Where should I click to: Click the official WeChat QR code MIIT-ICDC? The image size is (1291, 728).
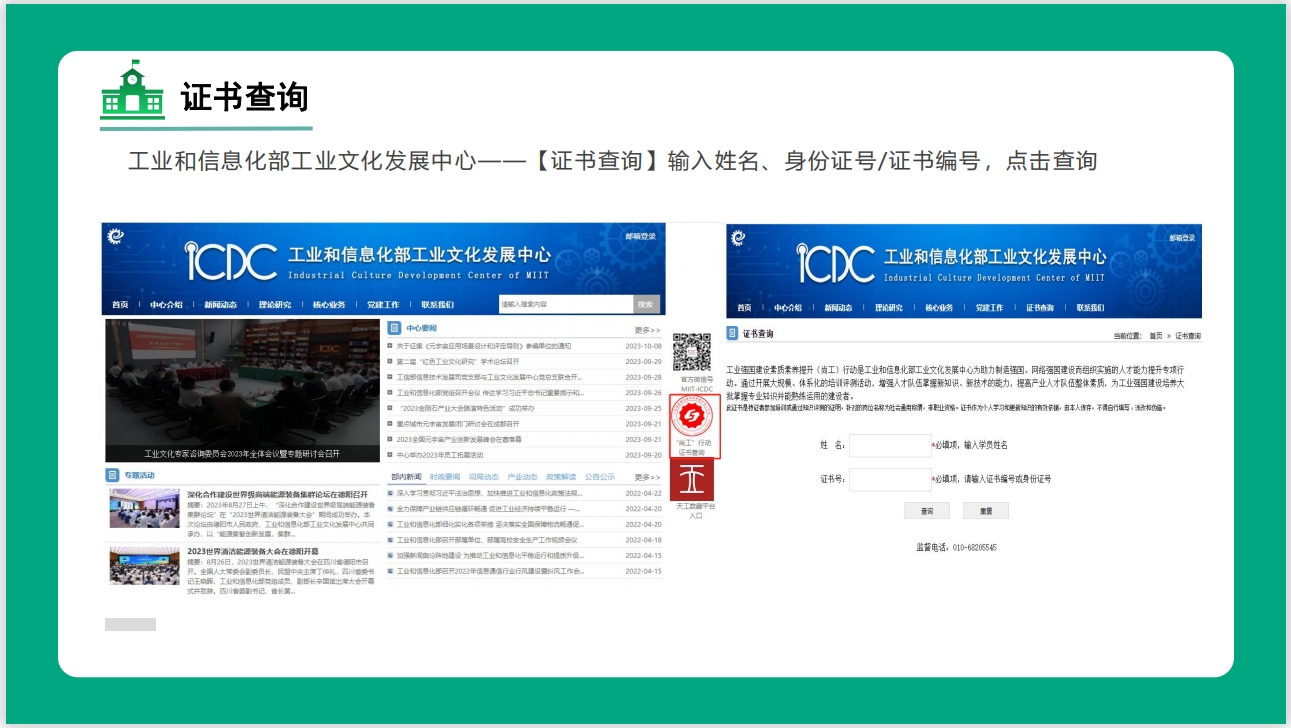[691, 352]
